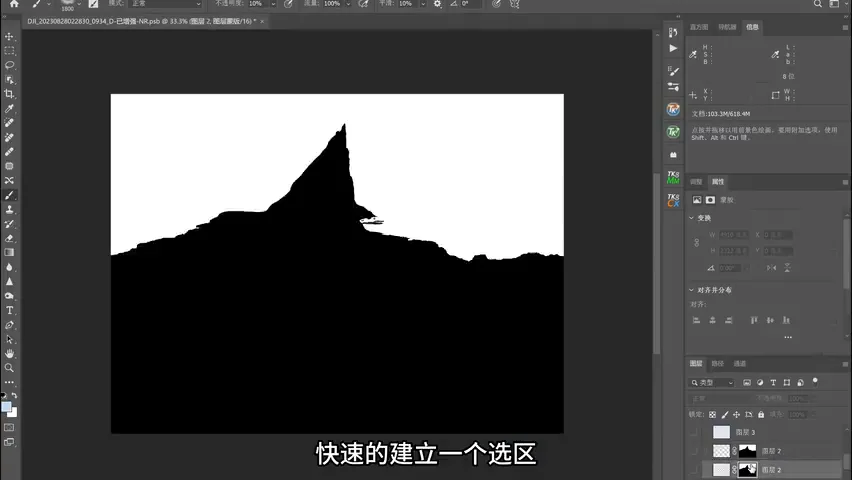Click the background color swatch
Screen dimensions: 852x480
click(13, 413)
